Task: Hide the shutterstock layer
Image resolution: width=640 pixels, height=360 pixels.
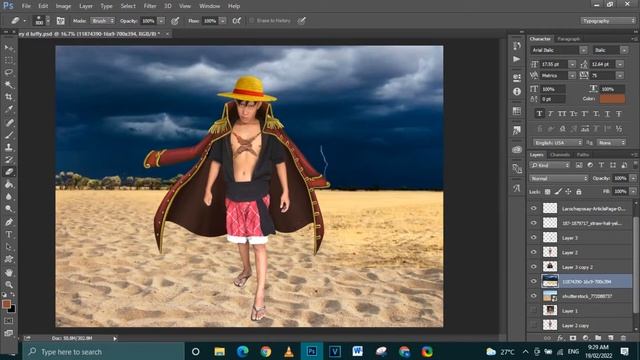Action: point(533,296)
